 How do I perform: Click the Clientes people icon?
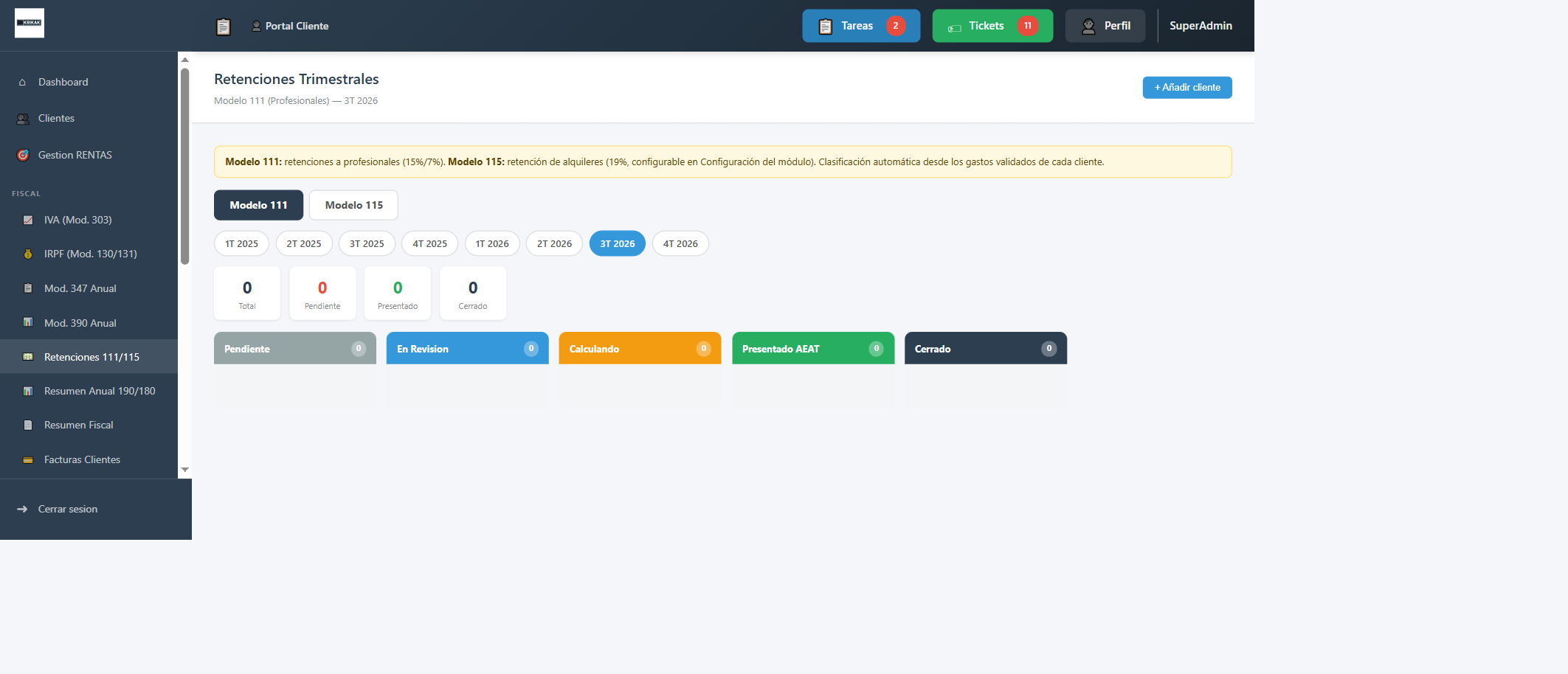[23, 119]
